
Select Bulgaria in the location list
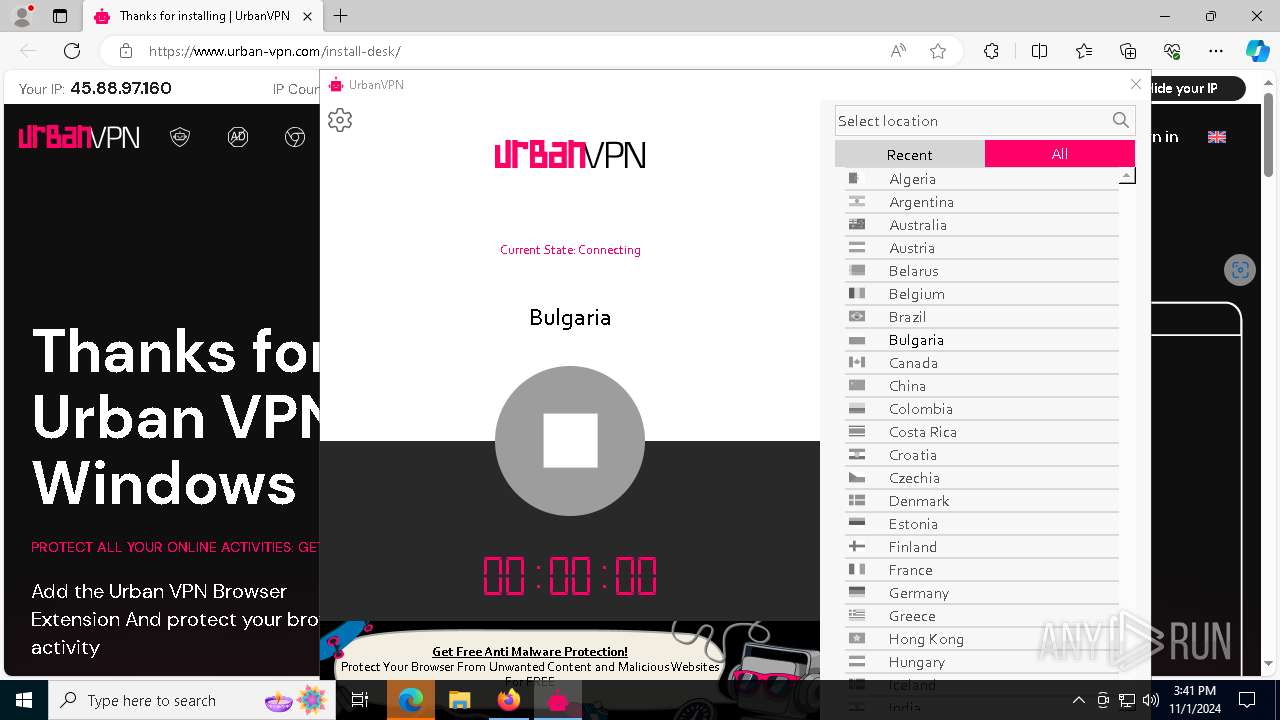[982, 340]
